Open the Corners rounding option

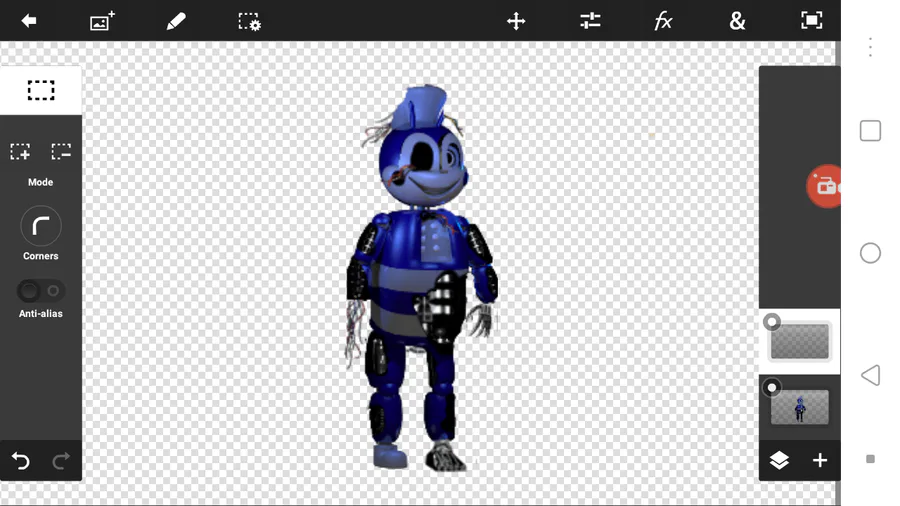[41, 226]
